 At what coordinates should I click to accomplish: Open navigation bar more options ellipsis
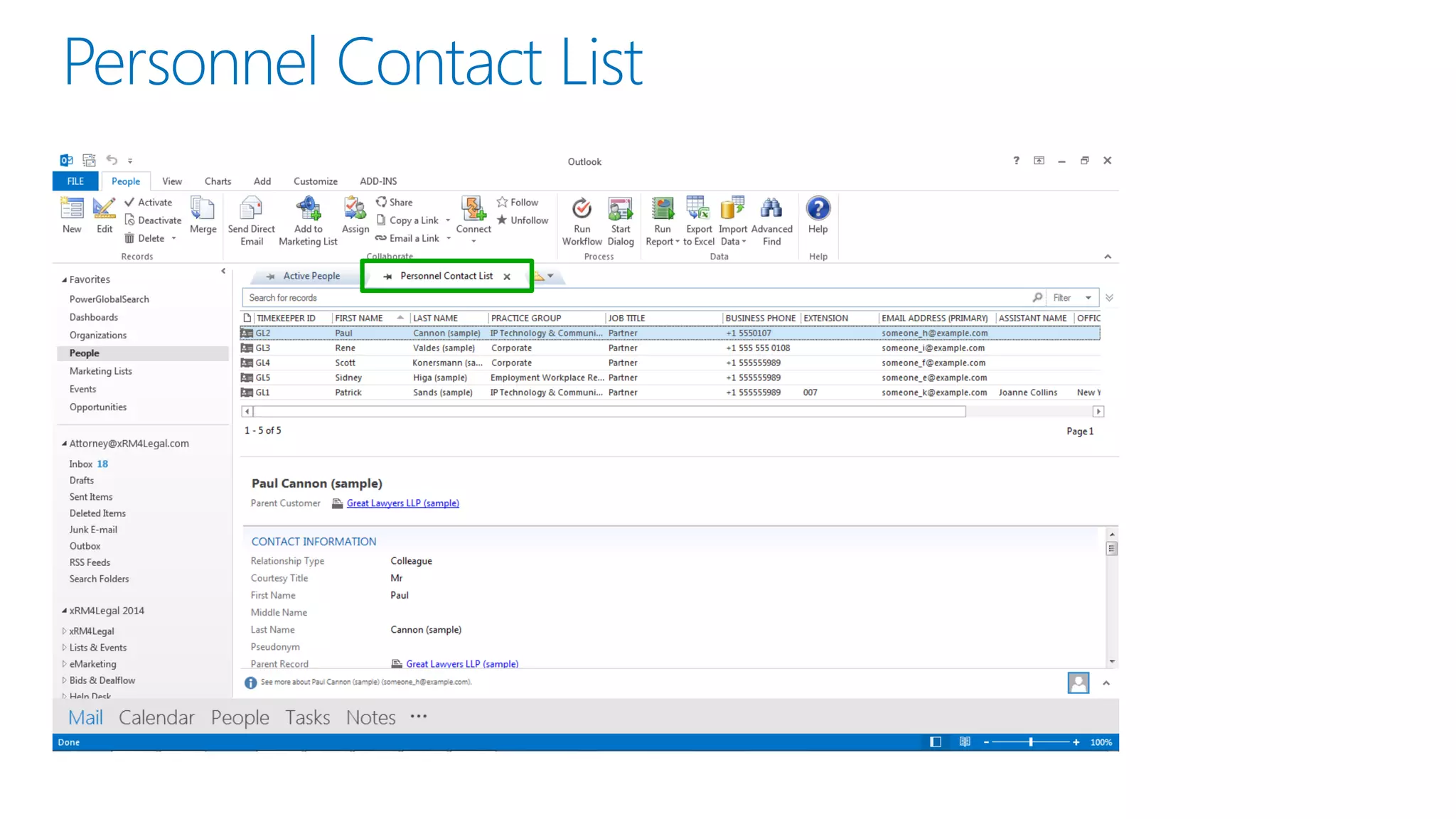click(419, 717)
